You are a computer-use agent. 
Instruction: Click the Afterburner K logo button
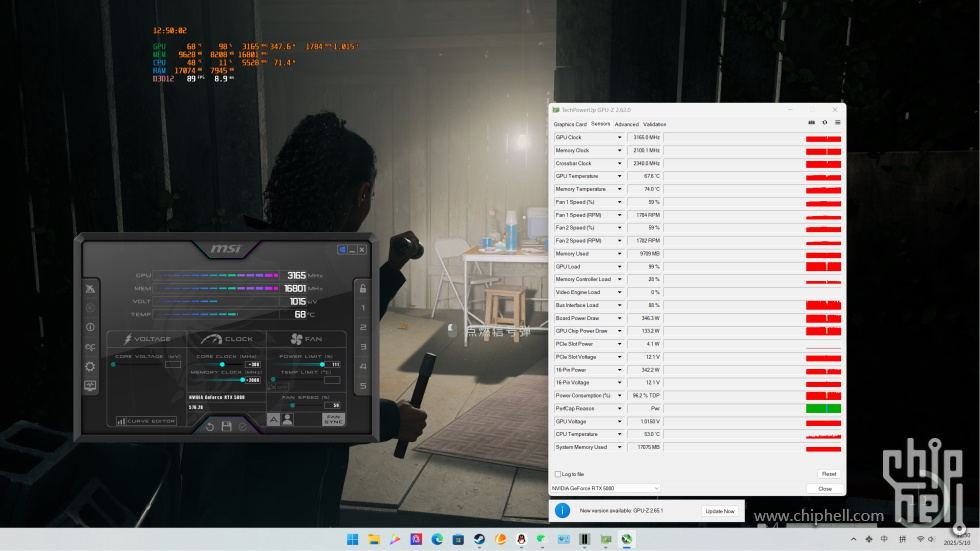point(91,307)
